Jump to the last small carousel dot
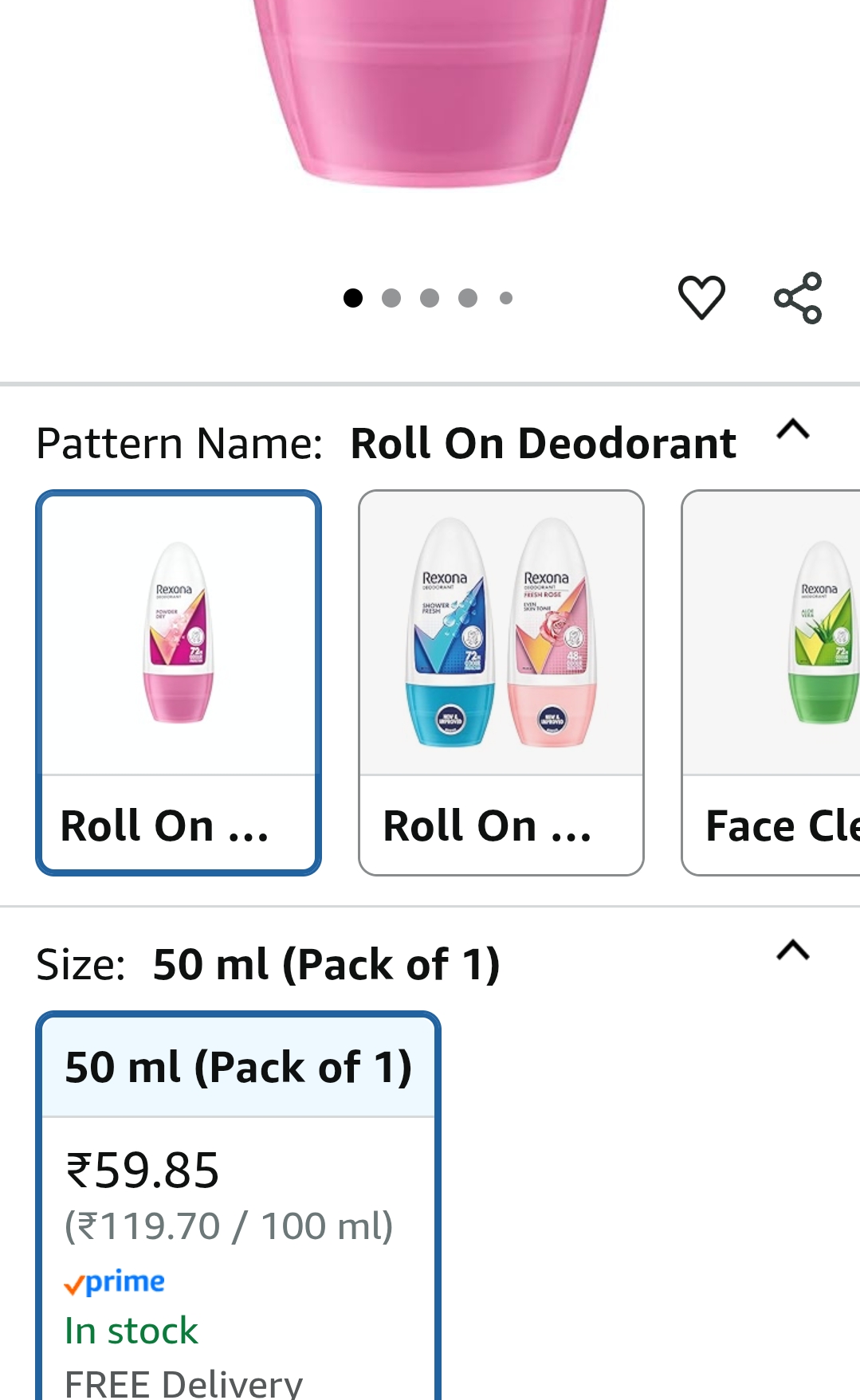 click(x=506, y=298)
